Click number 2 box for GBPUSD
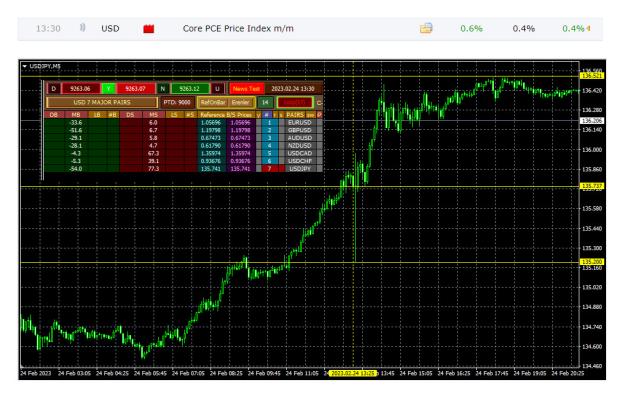 pos(270,130)
